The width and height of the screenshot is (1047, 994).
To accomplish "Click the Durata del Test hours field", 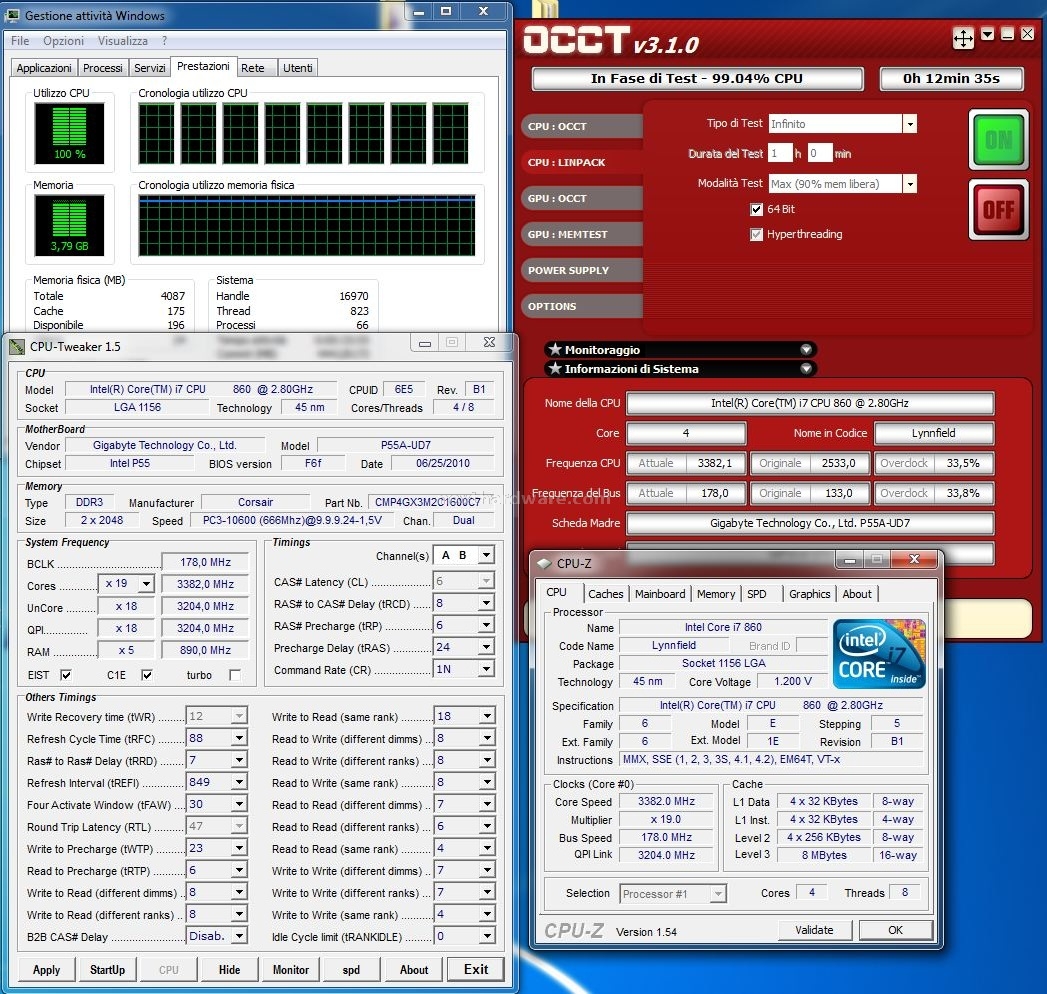I will point(780,154).
